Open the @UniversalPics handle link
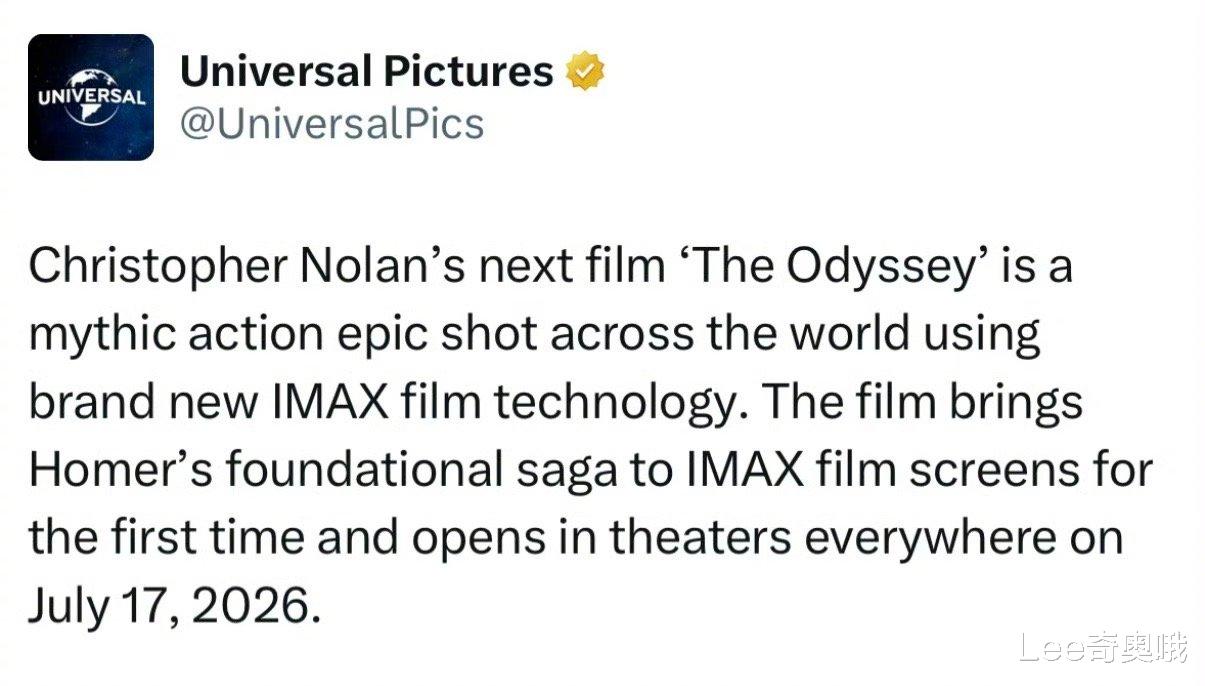 pos(331,124)
